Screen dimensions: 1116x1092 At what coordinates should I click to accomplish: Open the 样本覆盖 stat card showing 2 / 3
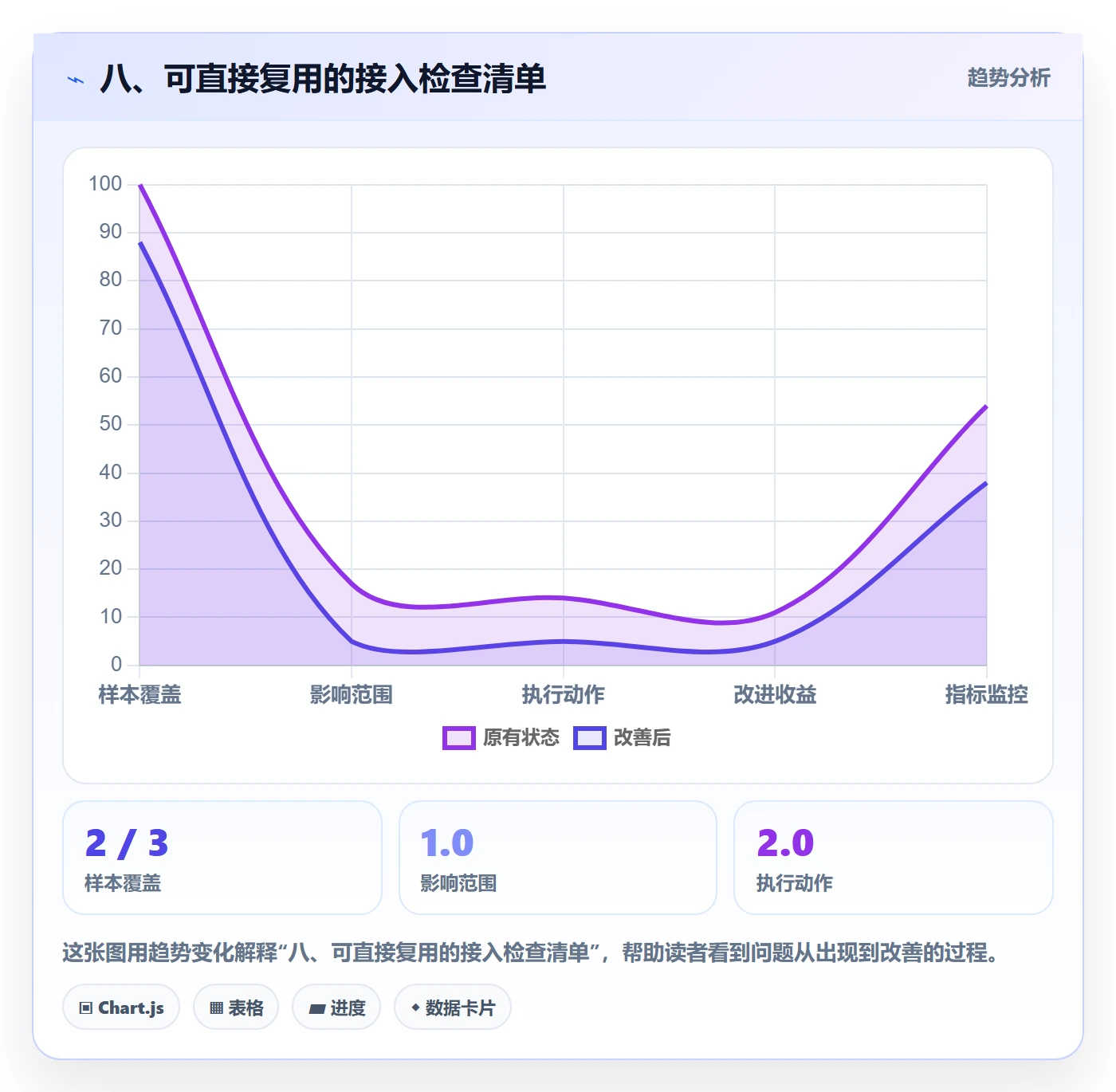222,858
